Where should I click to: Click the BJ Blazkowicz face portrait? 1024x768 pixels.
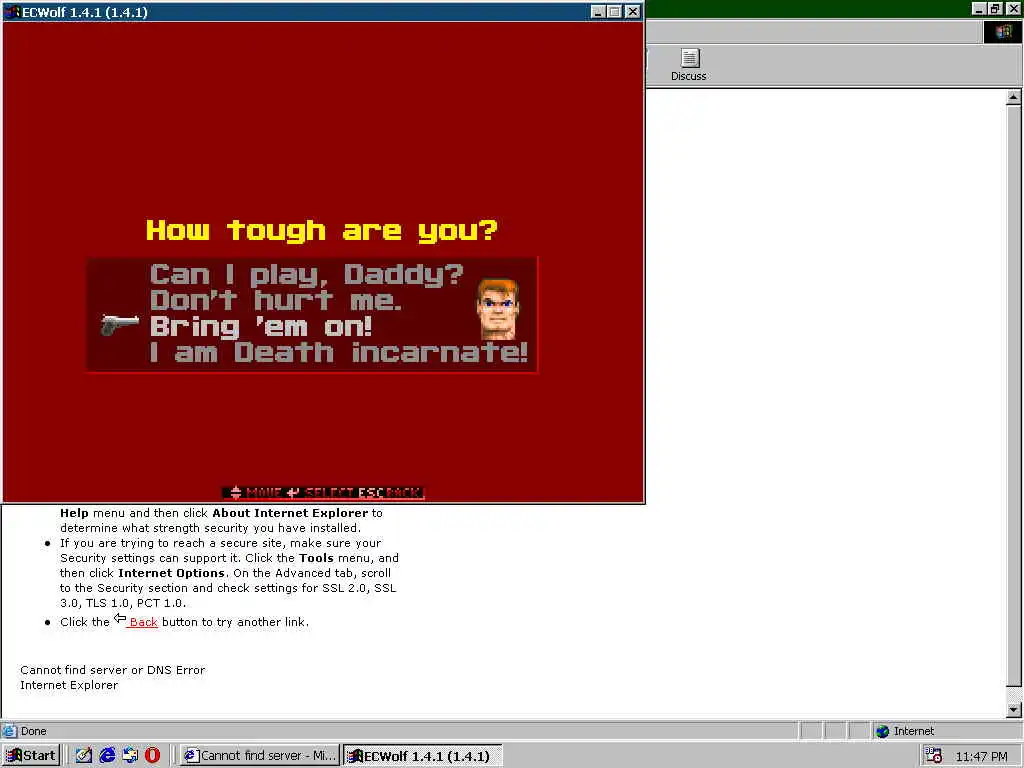498,310
